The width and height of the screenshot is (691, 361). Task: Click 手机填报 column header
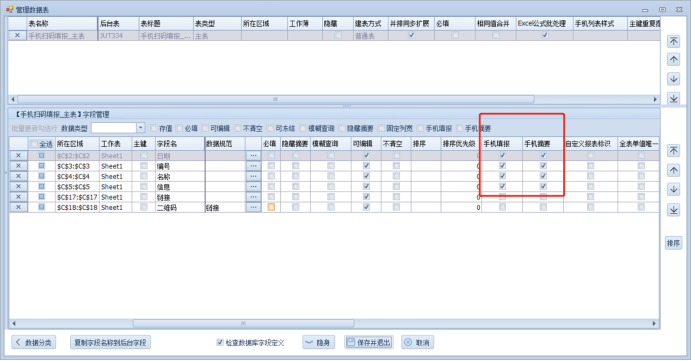[x=502, y=144]
